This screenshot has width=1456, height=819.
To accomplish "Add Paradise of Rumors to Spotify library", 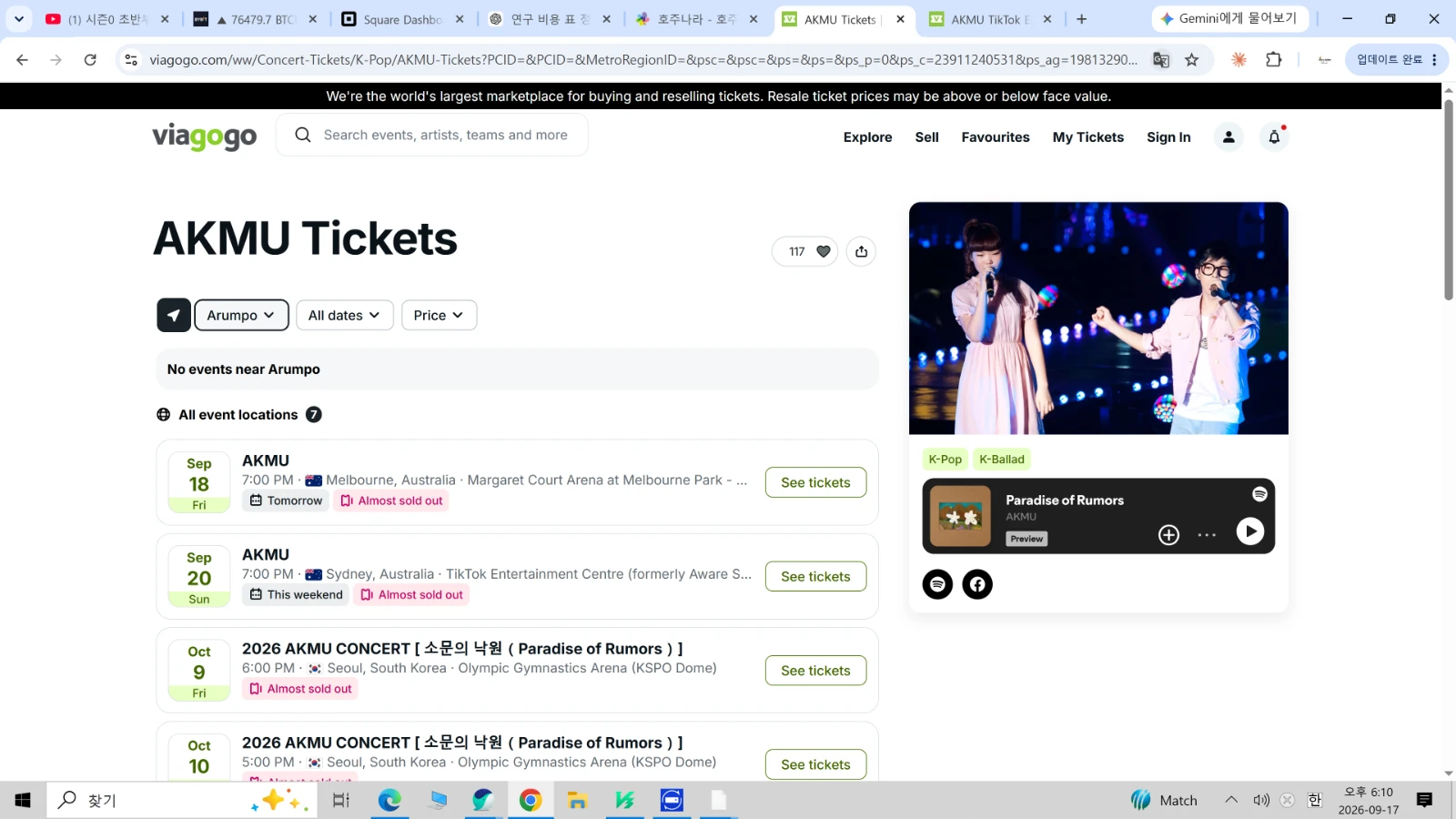I will (1168, 535).
